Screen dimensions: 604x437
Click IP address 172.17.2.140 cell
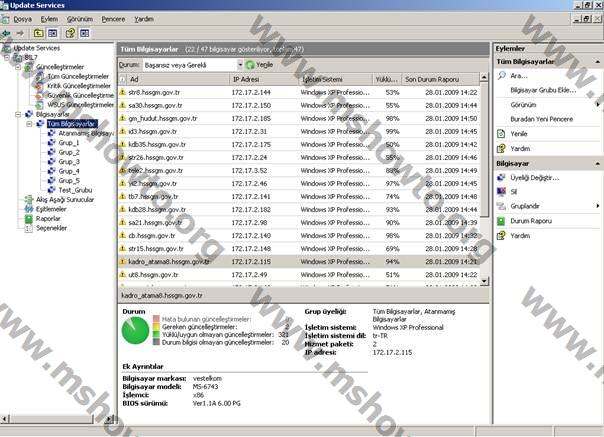point(251,235)
